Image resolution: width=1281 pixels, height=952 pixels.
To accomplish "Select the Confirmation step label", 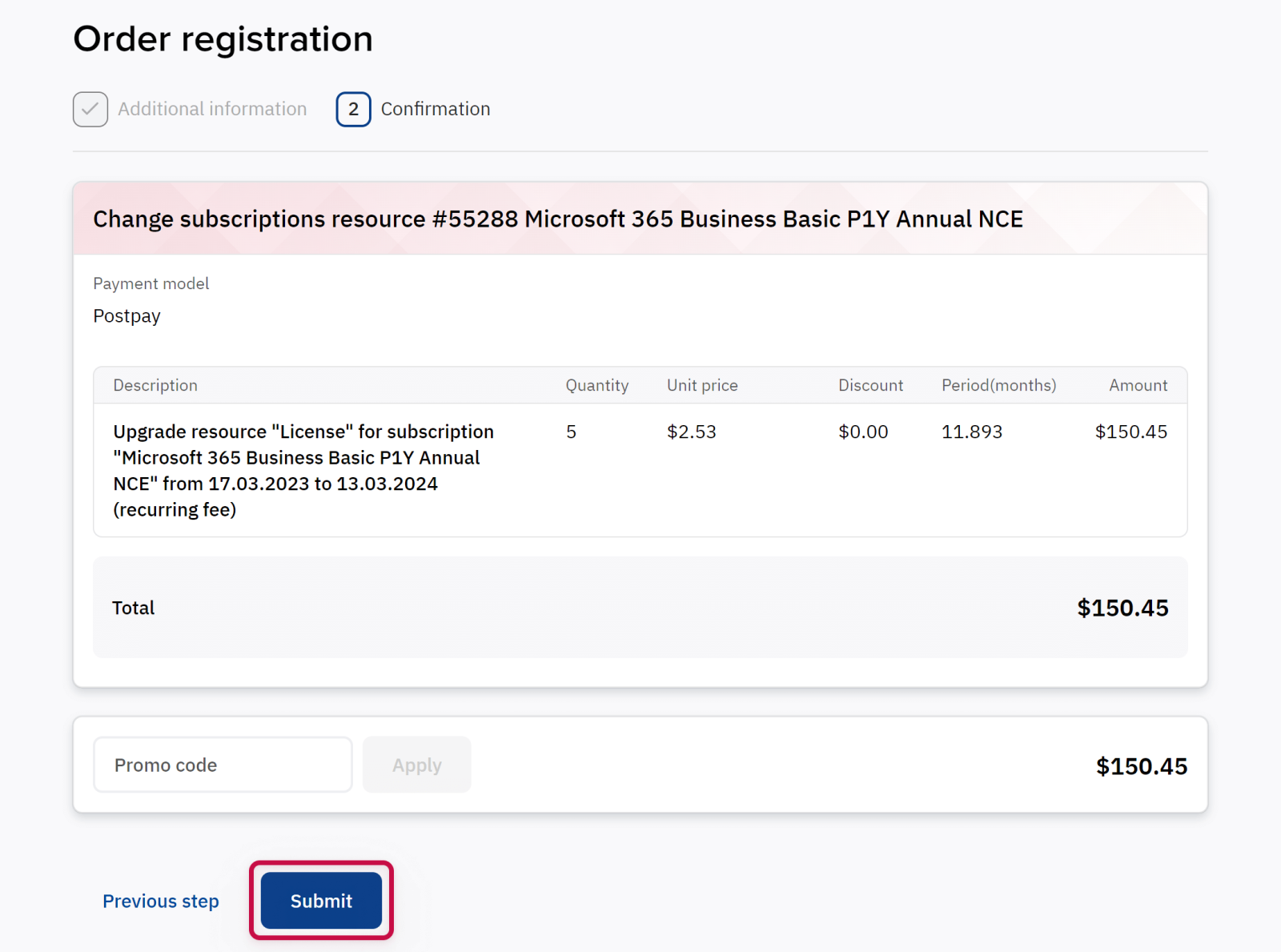I will click(x=436, y=110).
